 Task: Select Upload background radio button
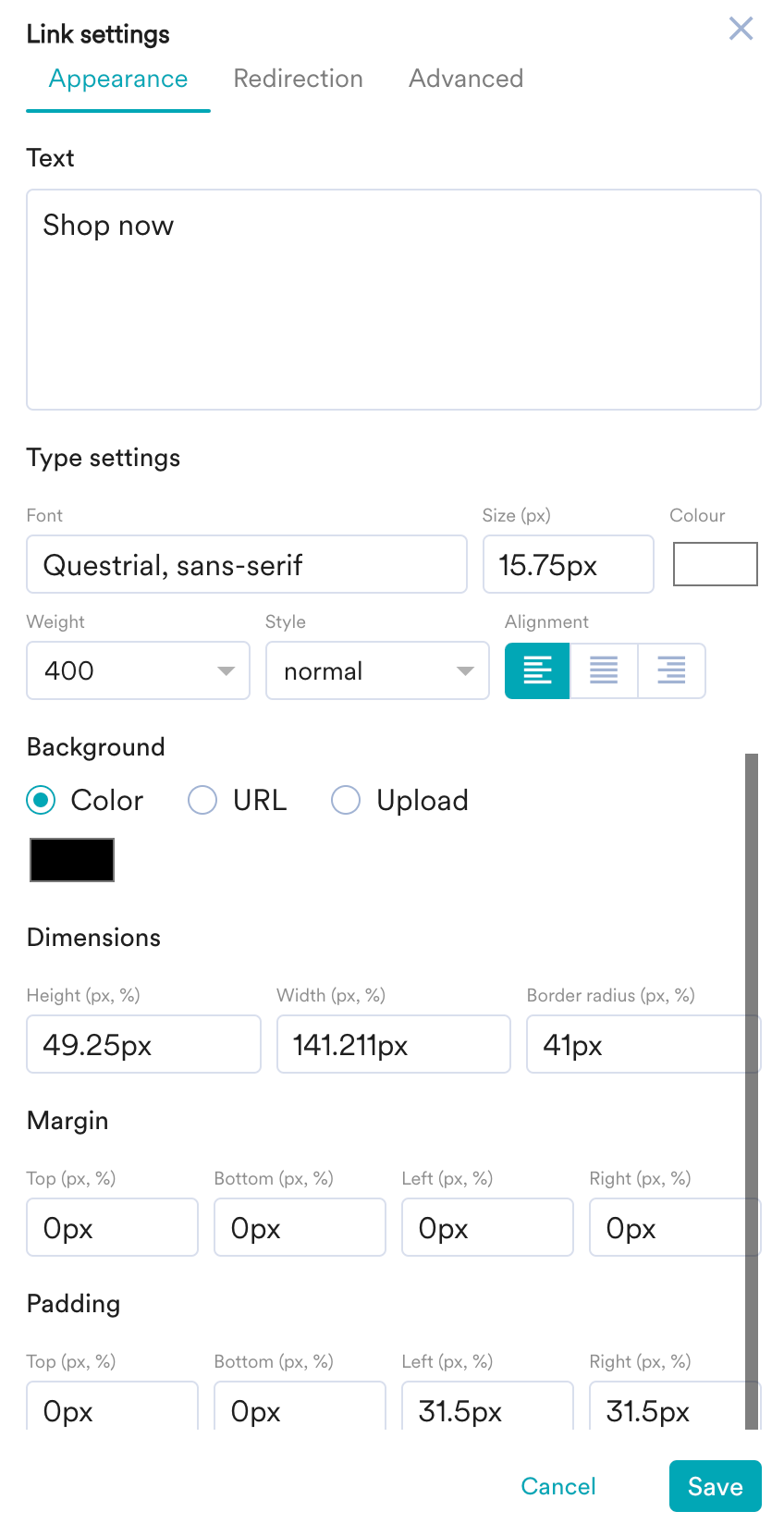pos(346,800)
